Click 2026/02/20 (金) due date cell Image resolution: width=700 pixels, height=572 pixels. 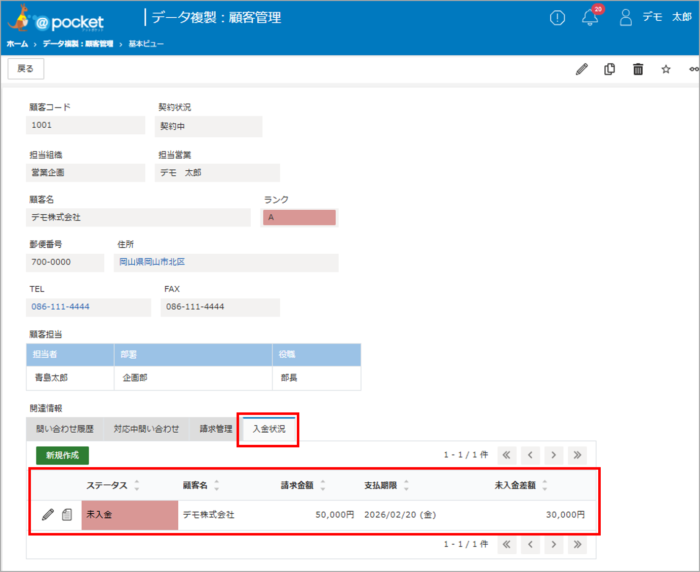pyautogui.click(x=400, y=515)
